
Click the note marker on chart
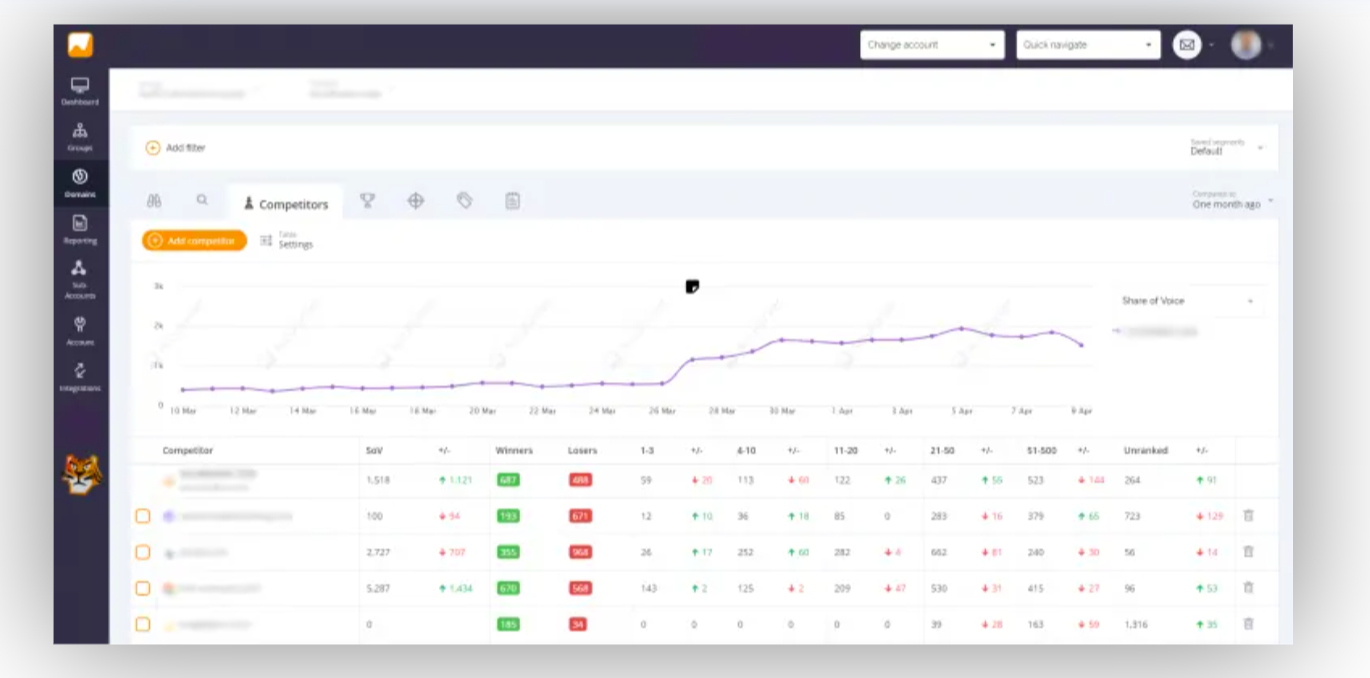pos(692,287)
